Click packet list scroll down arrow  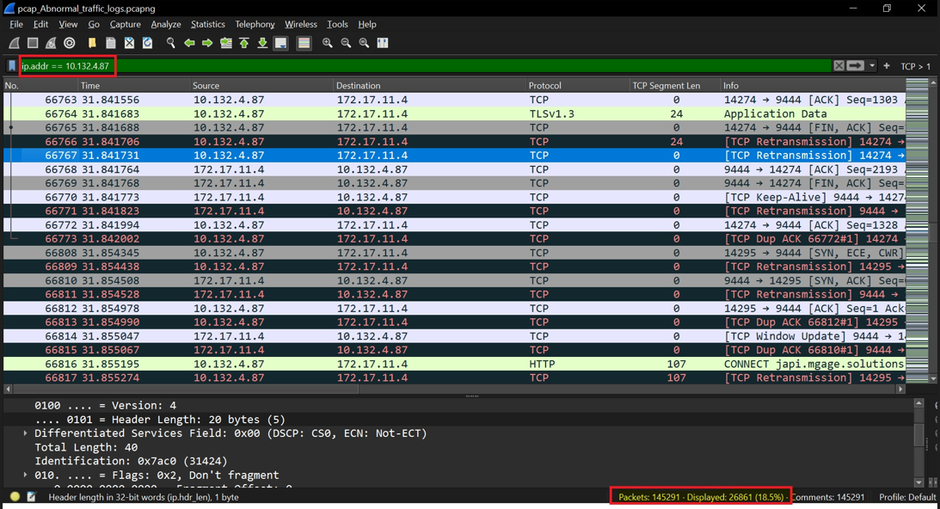pos(933,378)
